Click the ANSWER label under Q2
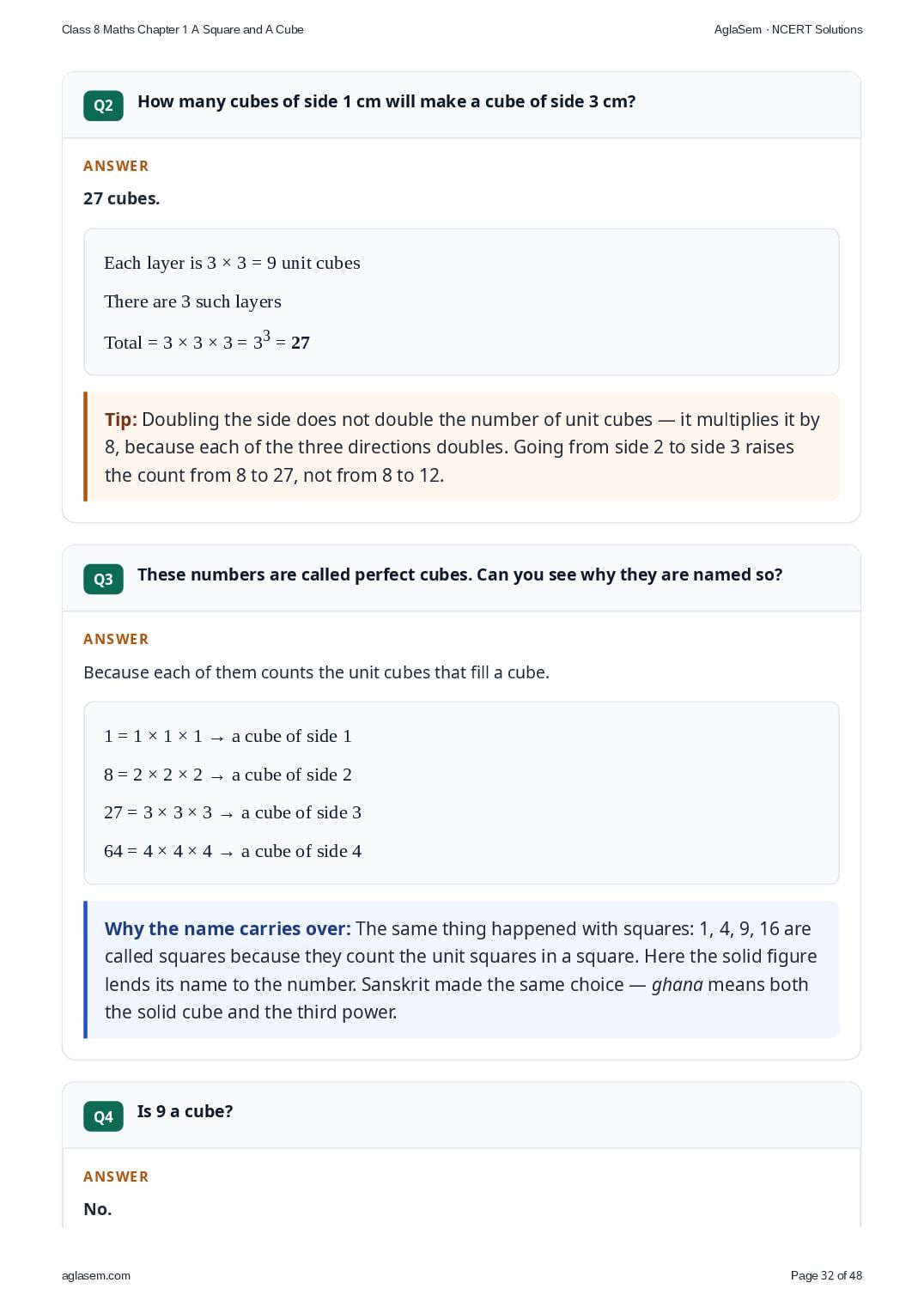 [x=116, y=166]
